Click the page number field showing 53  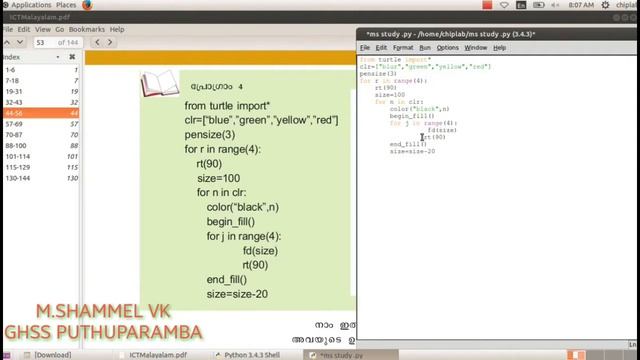point(44,42)
